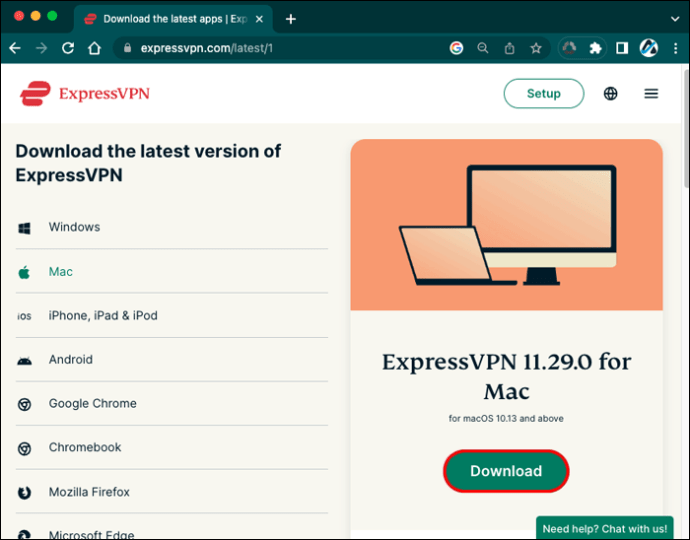Select Mac from the platform list
Image resolution: width=690 pixels, height=540 pixels.
click(172, 272)
